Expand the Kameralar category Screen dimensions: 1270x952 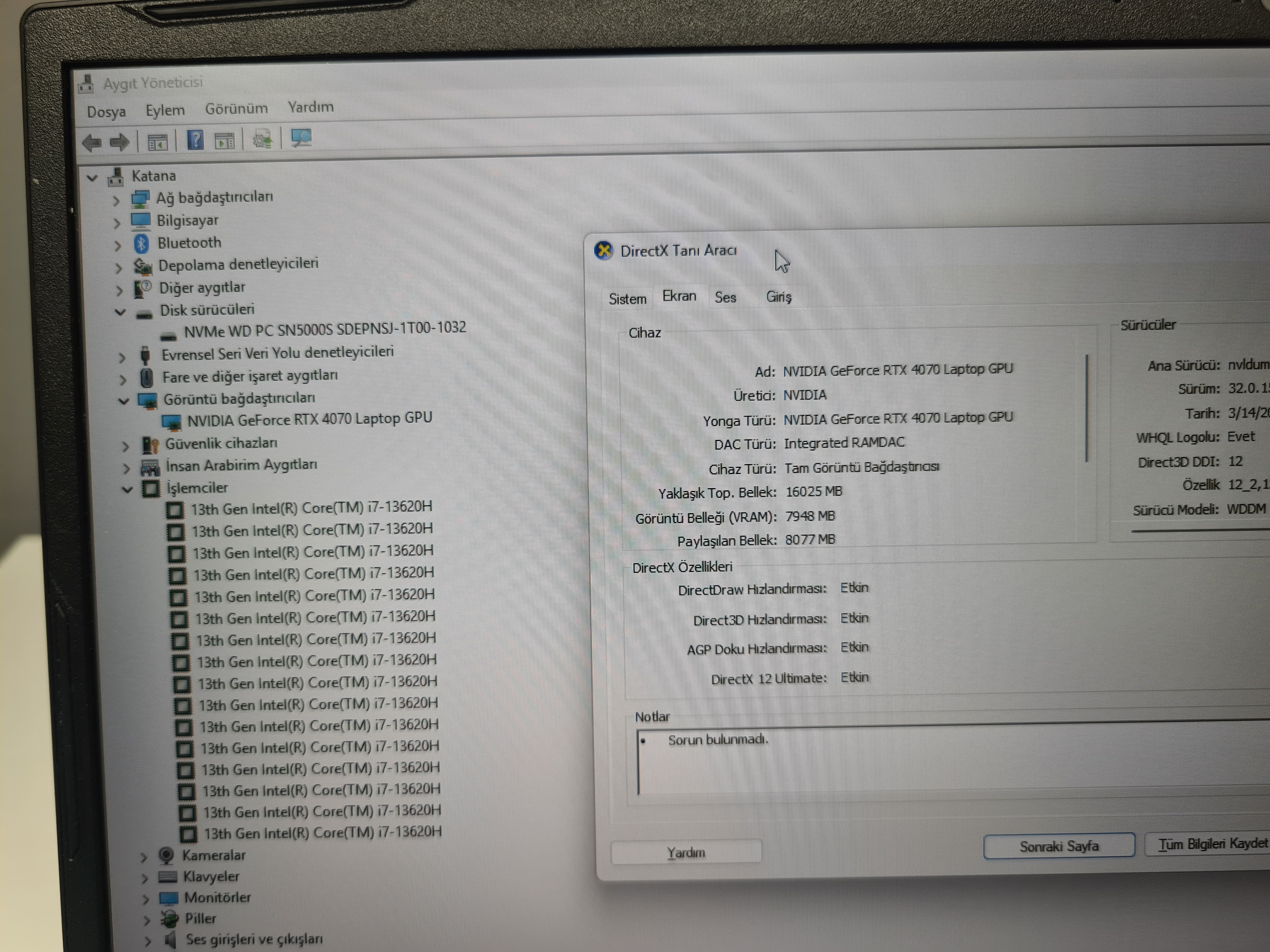pyautogui.click(x=144, y=857)
